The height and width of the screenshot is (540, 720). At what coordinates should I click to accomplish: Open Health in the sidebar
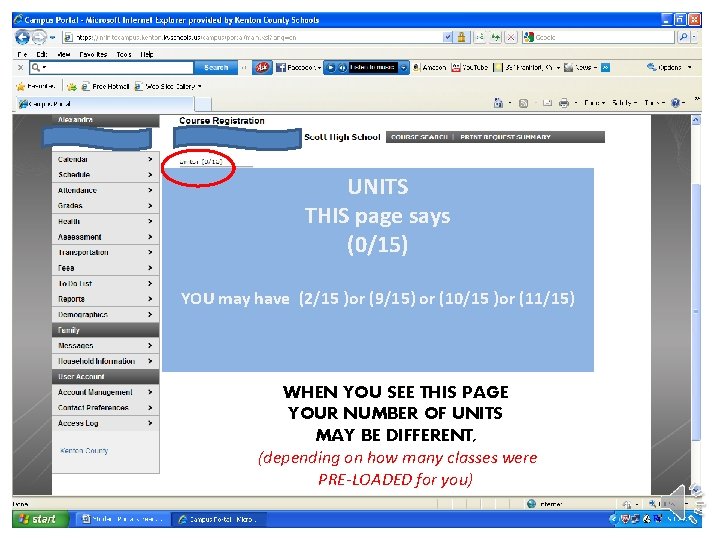(x=106, y=221)
